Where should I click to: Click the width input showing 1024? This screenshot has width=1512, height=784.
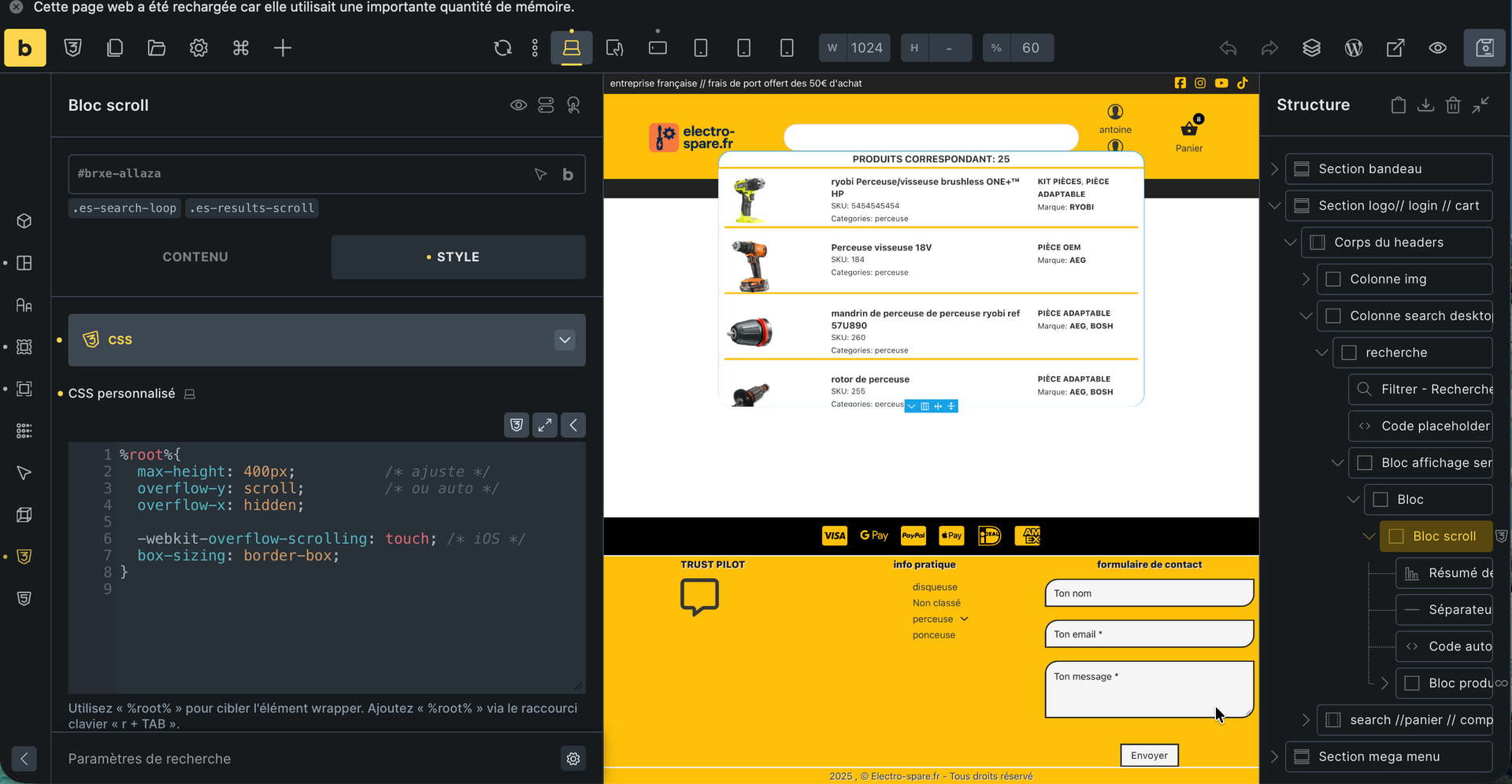click(x=866, y=48)
